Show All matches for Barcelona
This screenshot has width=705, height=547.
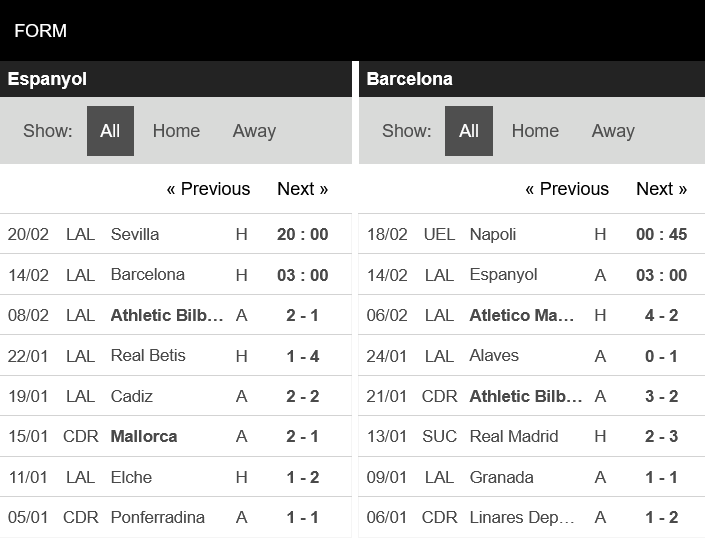tap(469, 131)
